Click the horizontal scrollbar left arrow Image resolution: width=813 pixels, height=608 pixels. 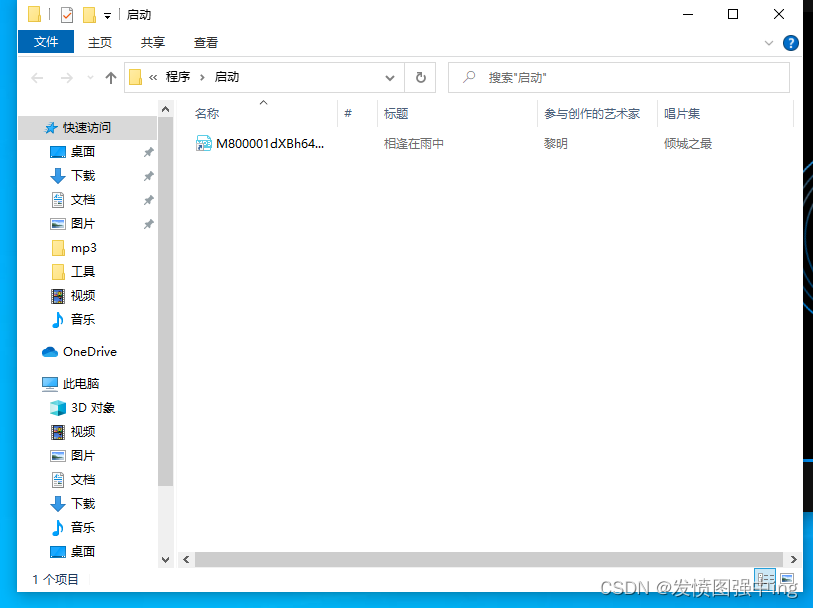(x=186, y=559)
